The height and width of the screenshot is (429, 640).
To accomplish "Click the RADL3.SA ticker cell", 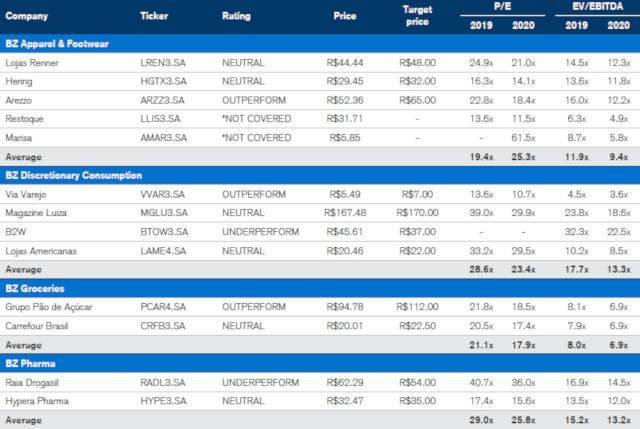I will [163, 382].
